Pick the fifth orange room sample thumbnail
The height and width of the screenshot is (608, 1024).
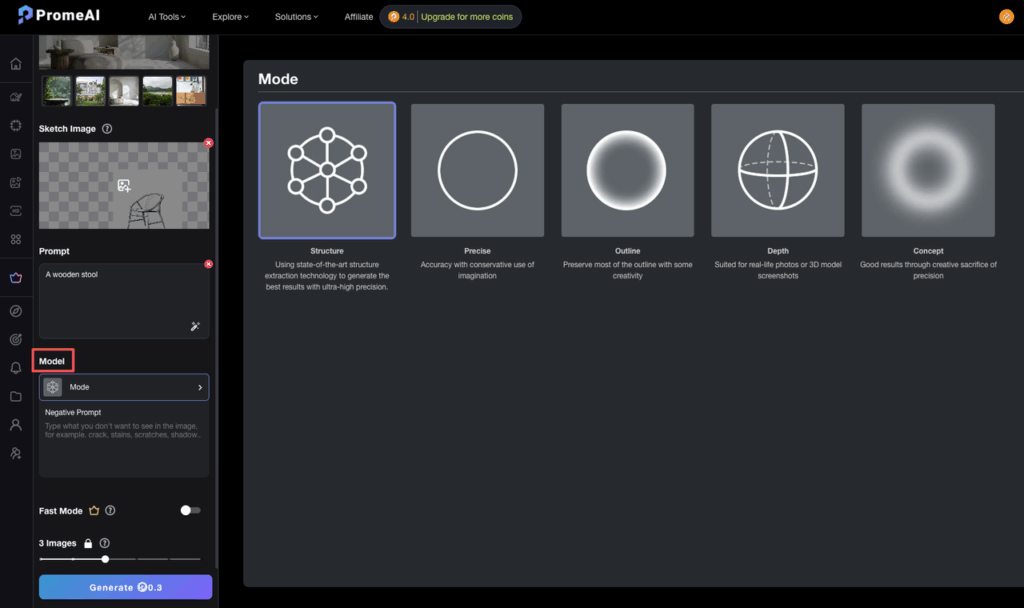tap(191, 91)
